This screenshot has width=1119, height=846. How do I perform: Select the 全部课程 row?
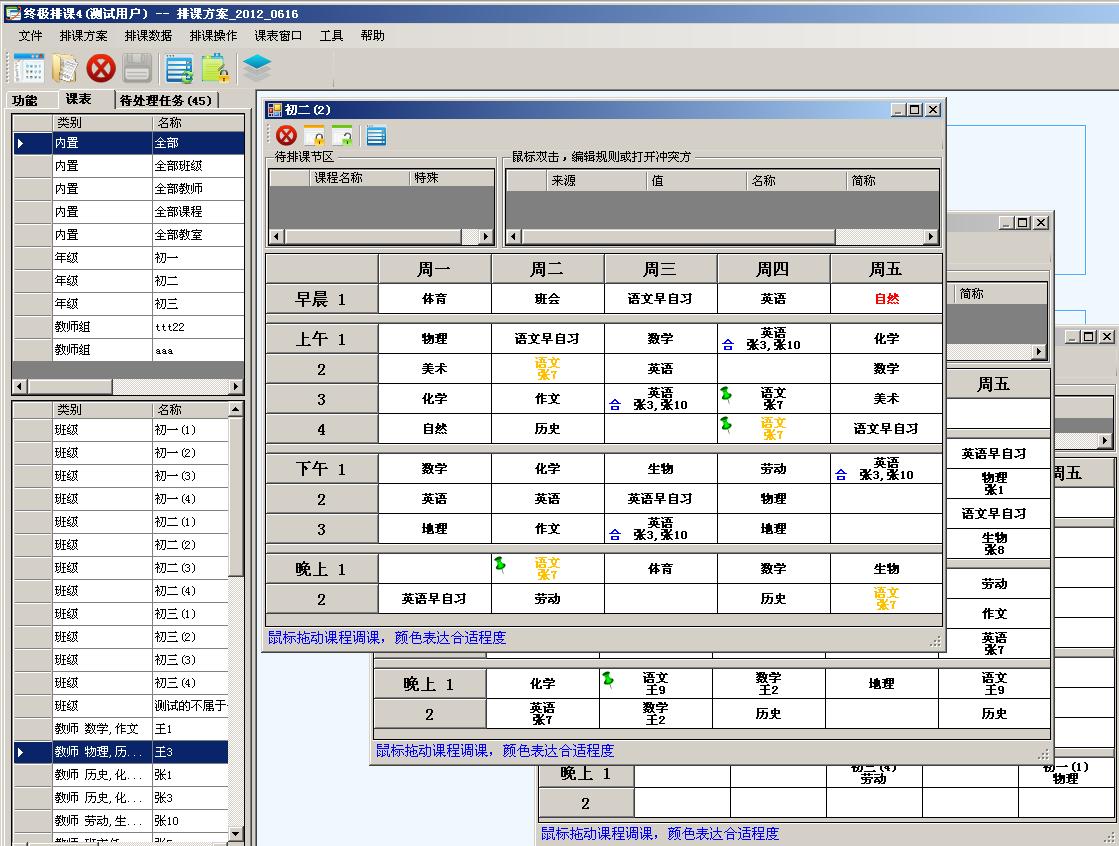(x=128, y=211)
